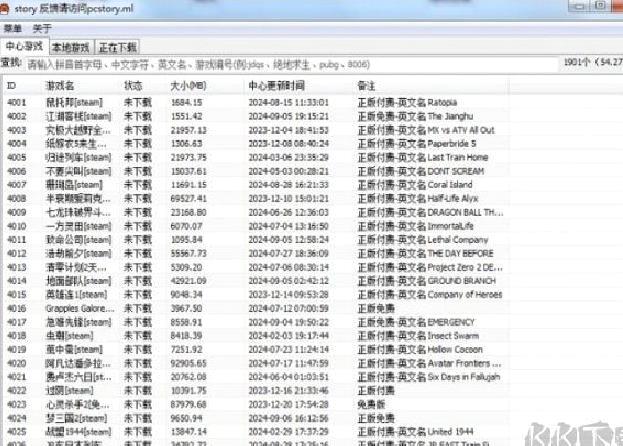Click update time 2023-12-14 09:53:28
The image size is (623, 446).
tap(288, 295)
